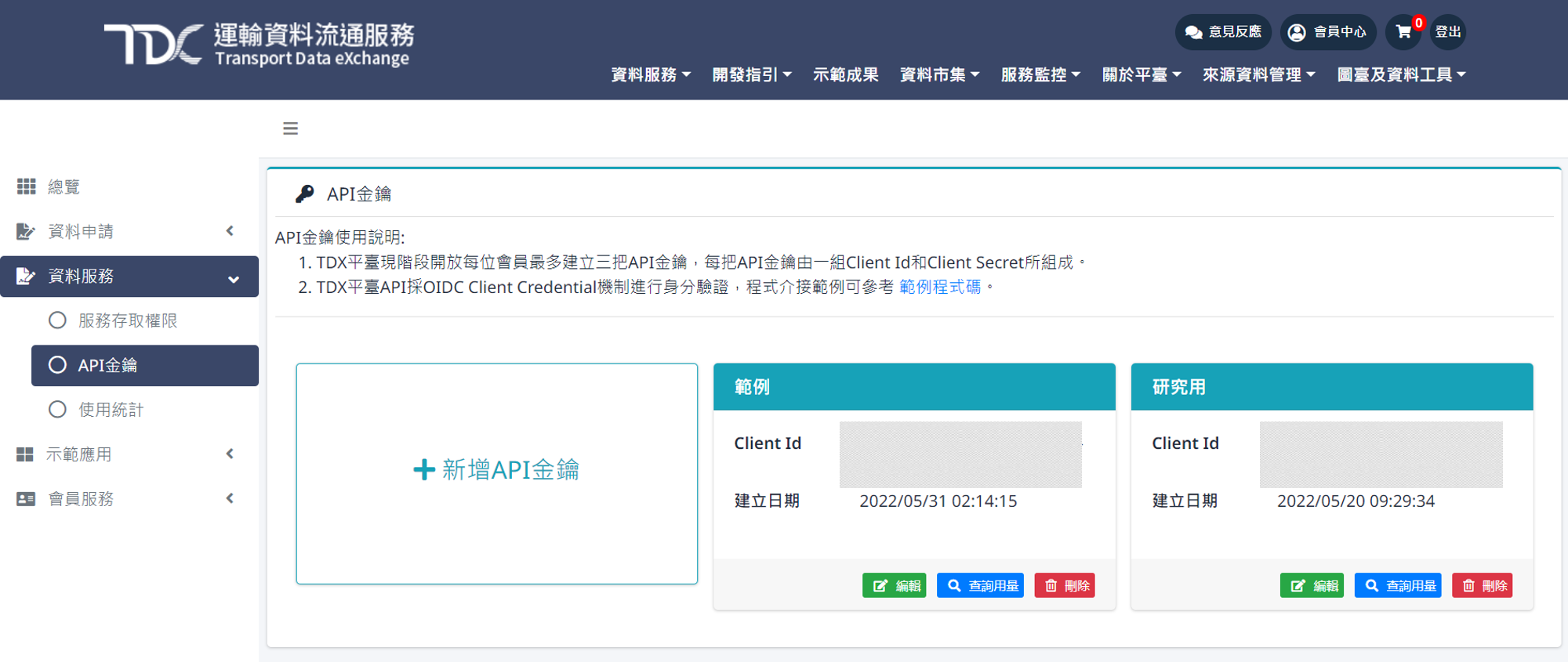Open 開發指引 dropdown in top navigation
This screenshot has width=1568, height=662.
(x=751, y=74)
